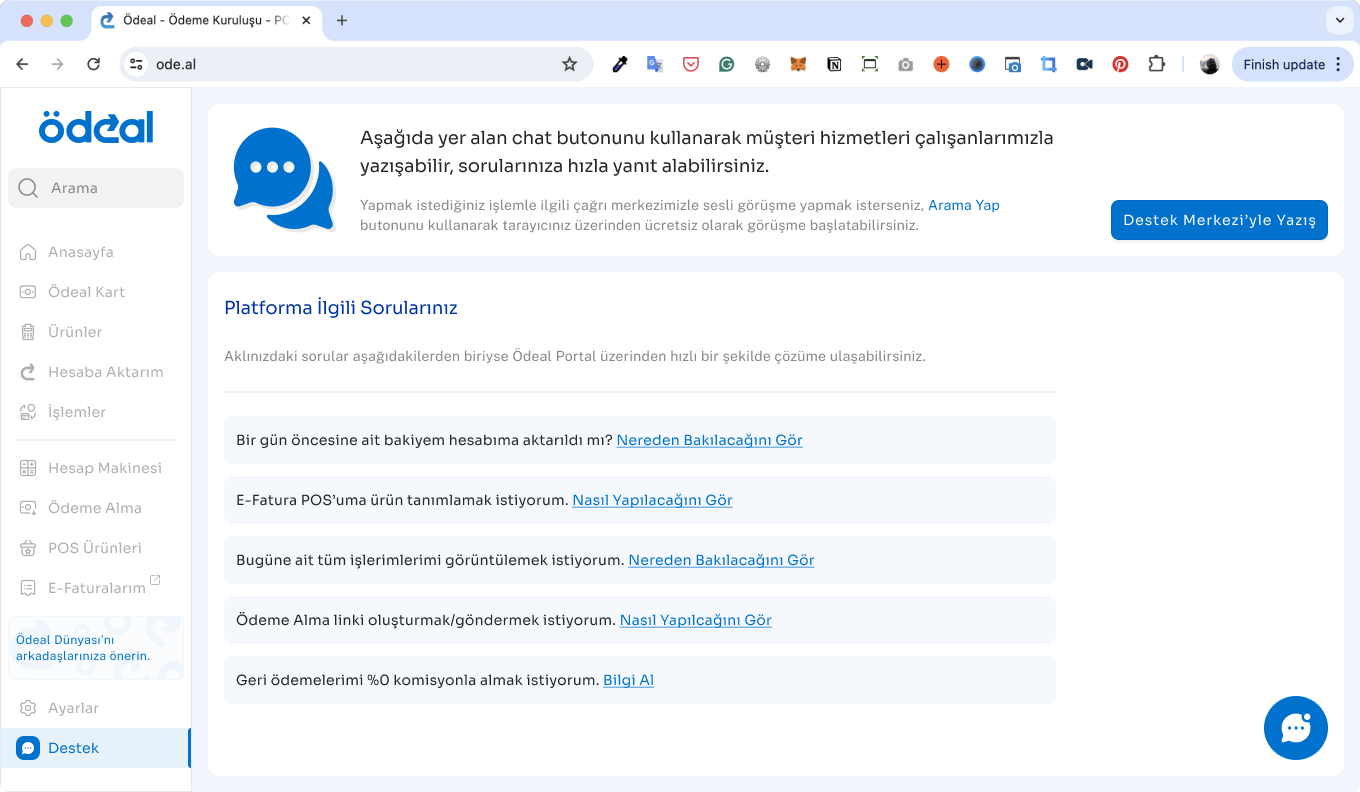Image resolution: width=1360 pixels, height=792 pixels.
Task: Open Ödeme Alma in sidebar
Action: pyautogui.click(x=95, y=508)
